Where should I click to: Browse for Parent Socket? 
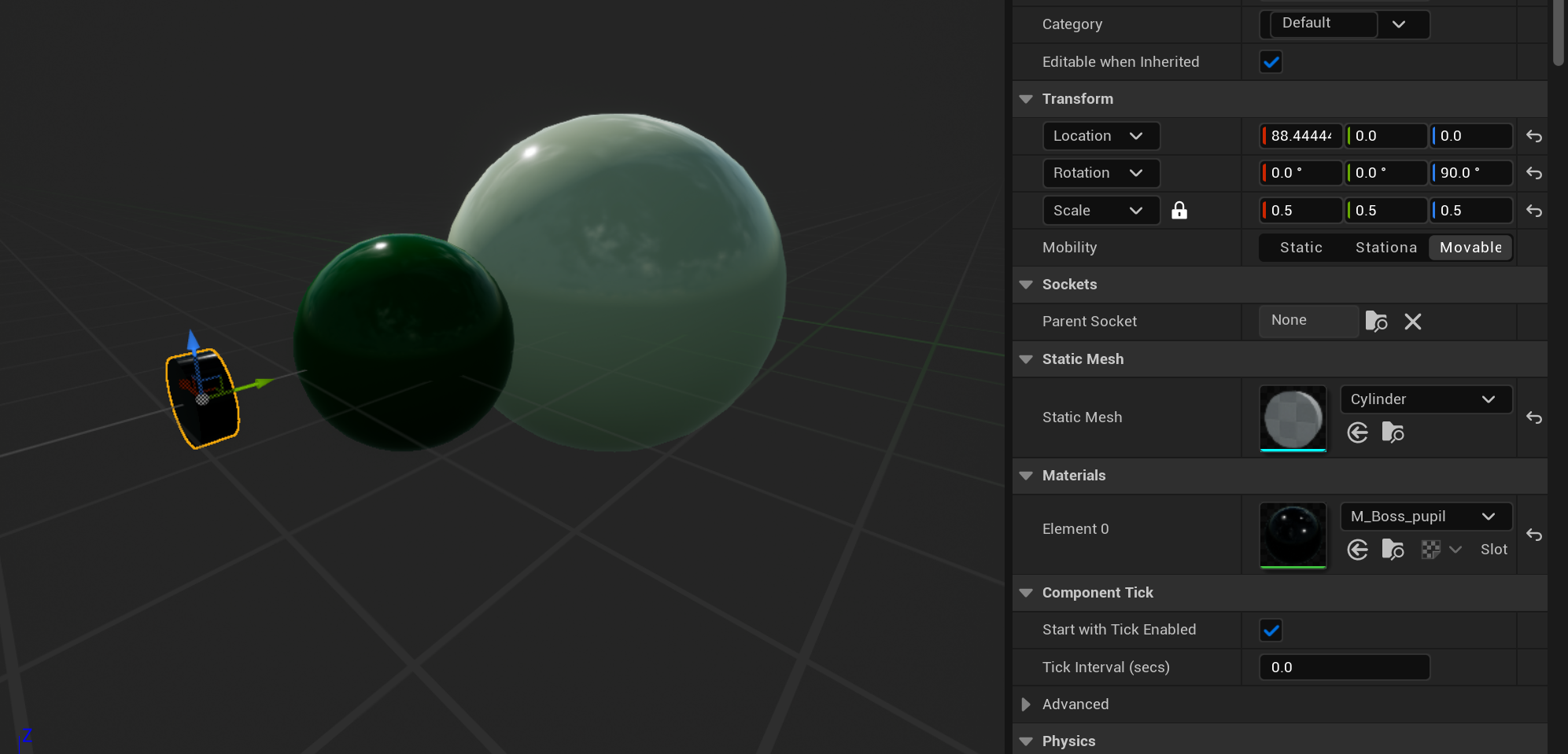point(1376,321)
